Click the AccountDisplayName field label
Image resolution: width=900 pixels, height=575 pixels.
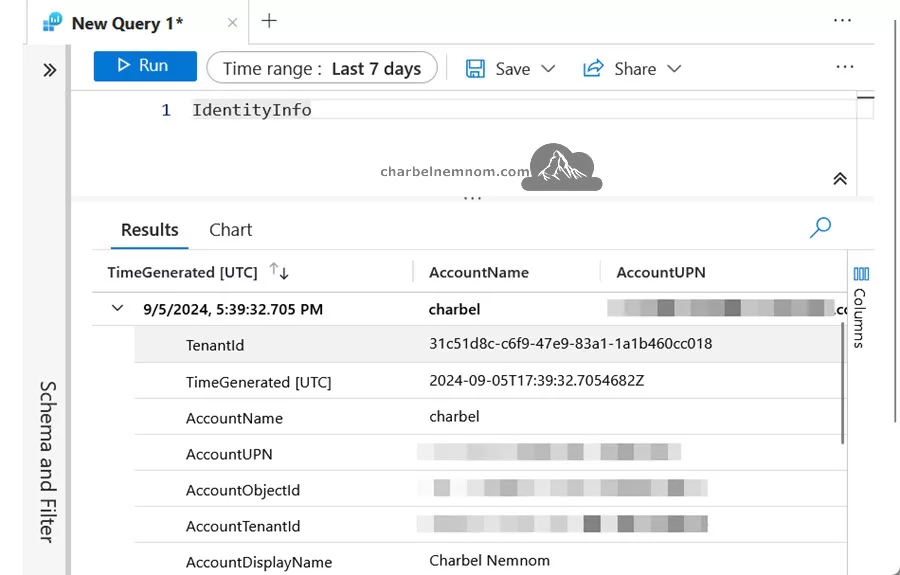point(259,562)
